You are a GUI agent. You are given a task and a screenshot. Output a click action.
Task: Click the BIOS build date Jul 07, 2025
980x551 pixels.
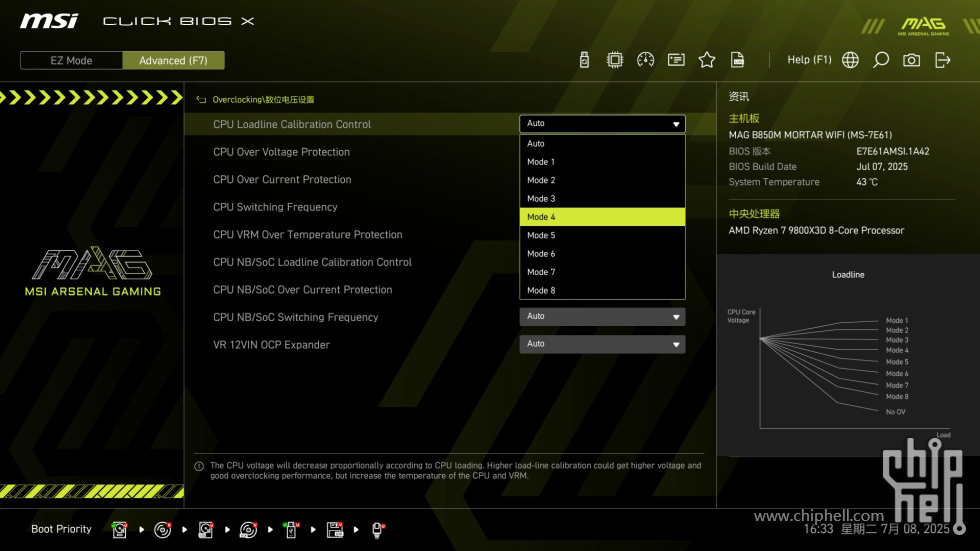[x=882, y=167]
